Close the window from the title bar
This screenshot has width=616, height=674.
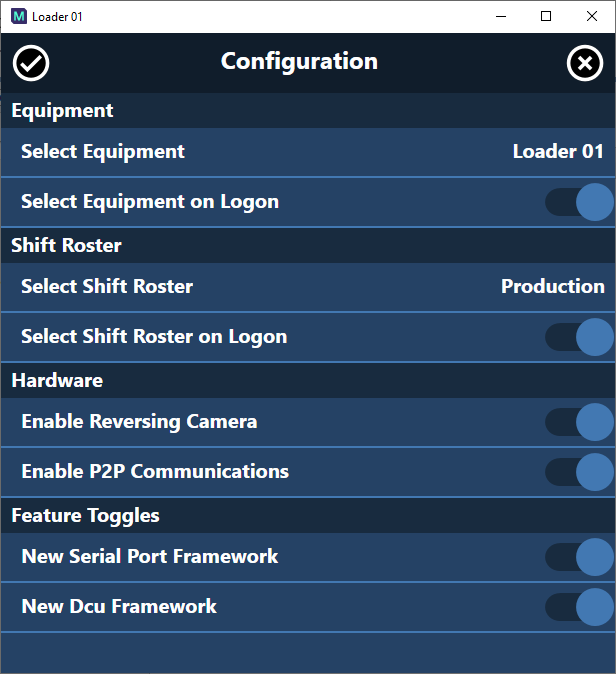(x=592, y=16)
